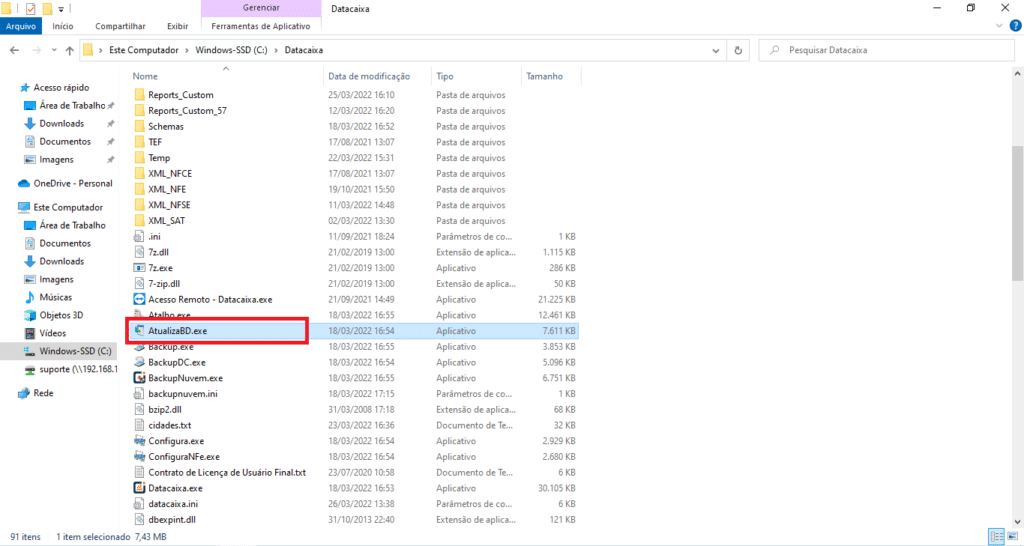Image resolution: width=1024 pixels, height=546 pixels.
Task: Click the BackupNuvem.exe file icon
Action: tap(139, 378)
